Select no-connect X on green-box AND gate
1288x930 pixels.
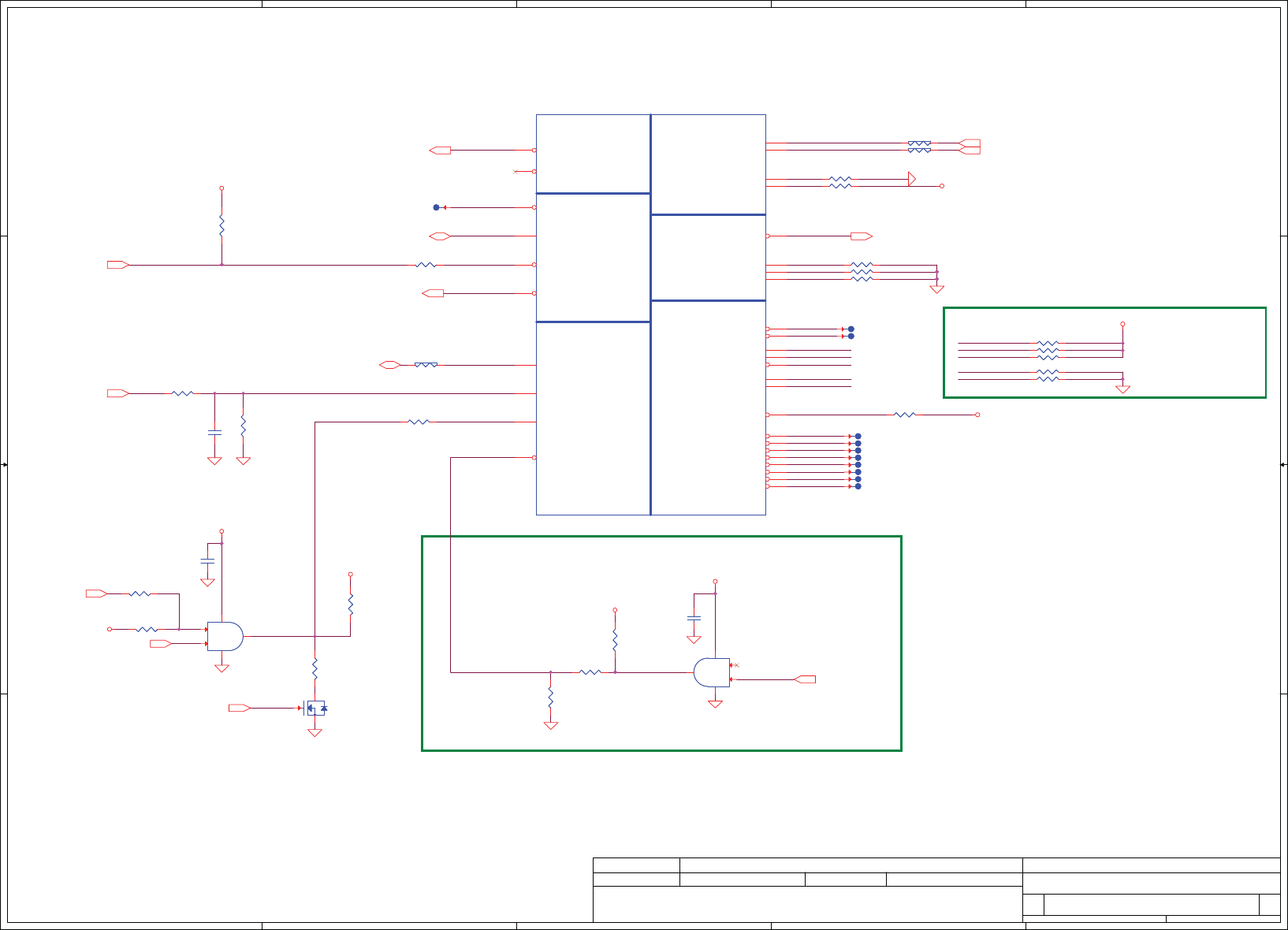pos(737,665)
